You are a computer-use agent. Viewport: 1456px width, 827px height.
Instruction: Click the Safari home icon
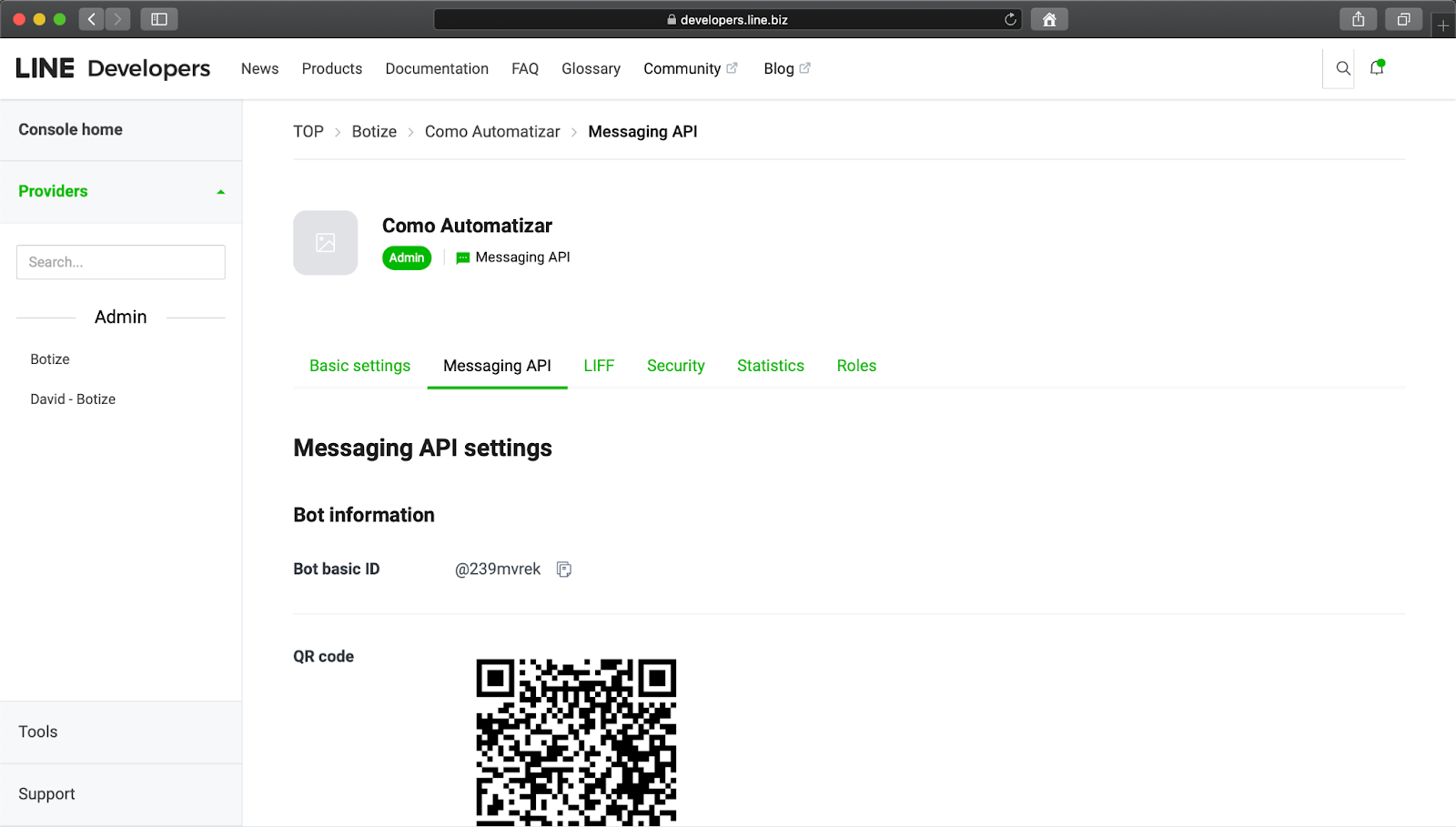(1049, 19)
